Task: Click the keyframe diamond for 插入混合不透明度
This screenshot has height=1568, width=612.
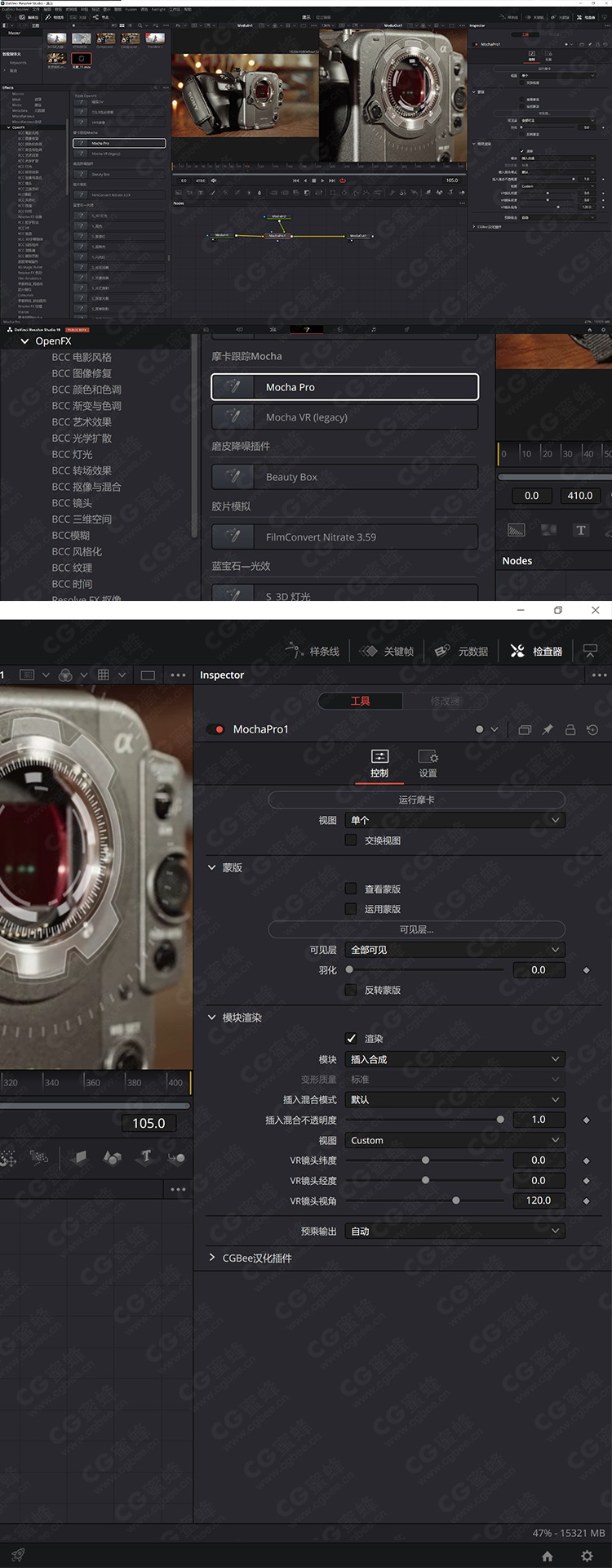Action: tap(586, 1120)
